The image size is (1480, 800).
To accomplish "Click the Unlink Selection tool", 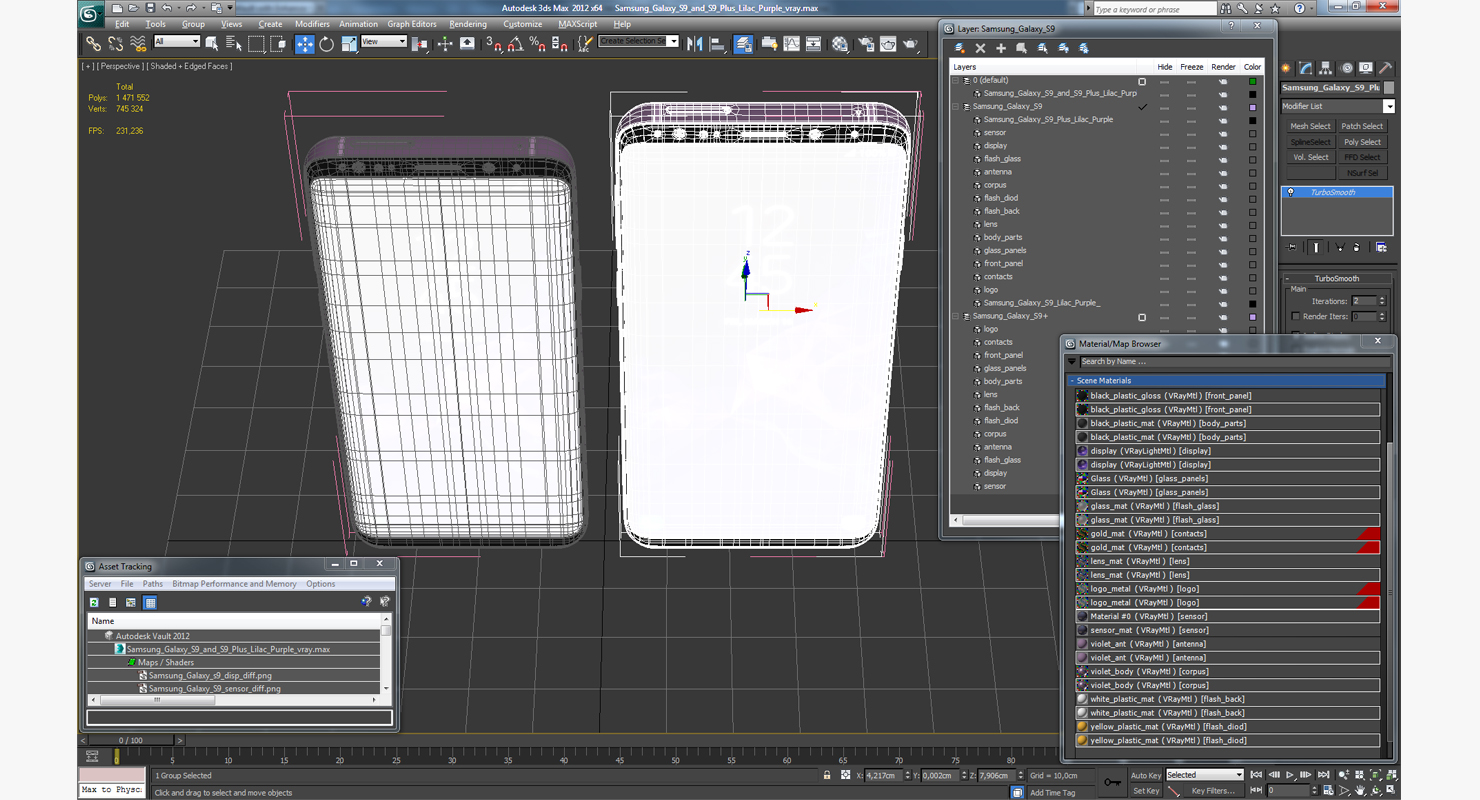I will [116, 43].
